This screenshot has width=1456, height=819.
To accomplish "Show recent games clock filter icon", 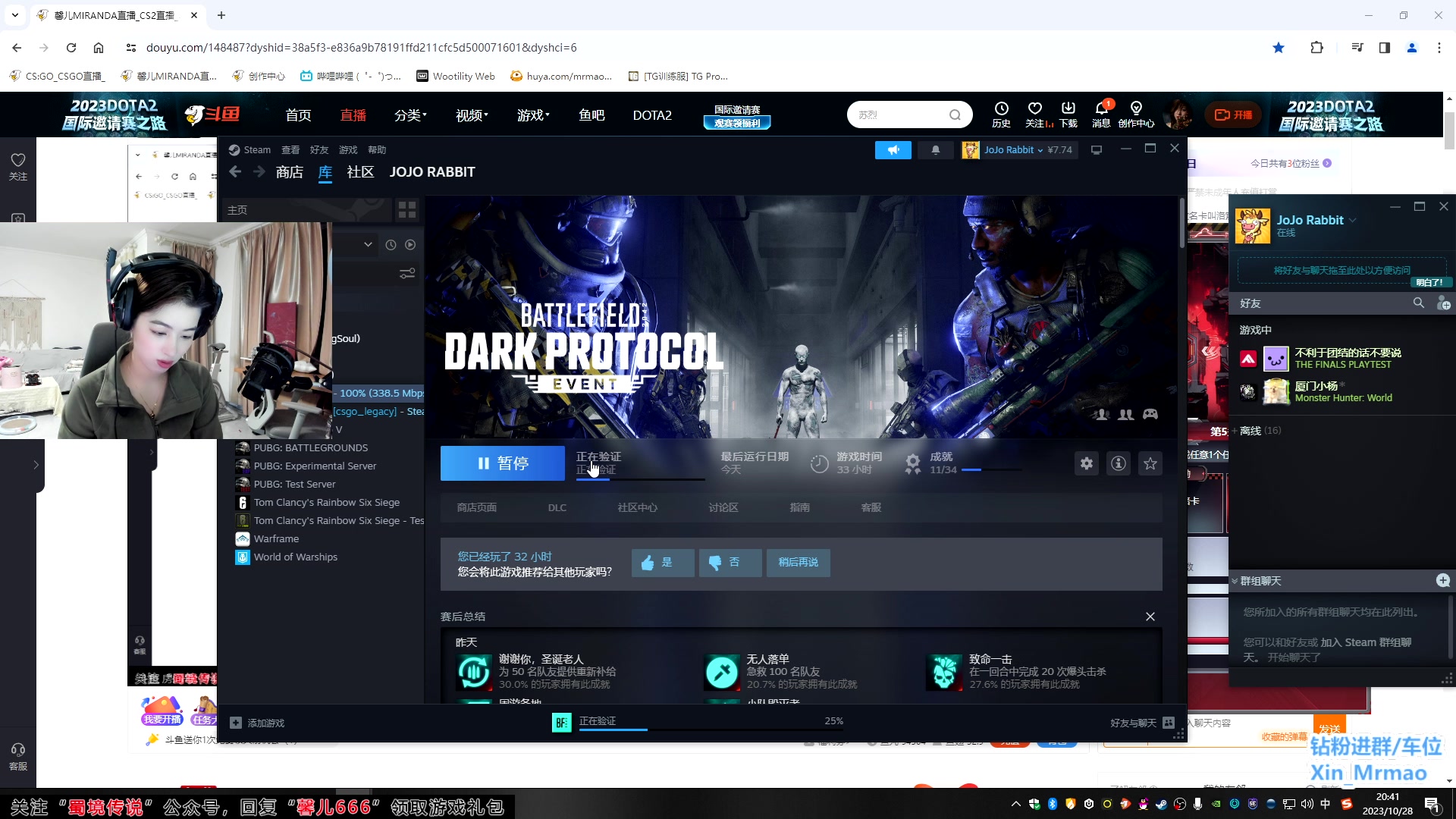I will [x=391, y=245].
